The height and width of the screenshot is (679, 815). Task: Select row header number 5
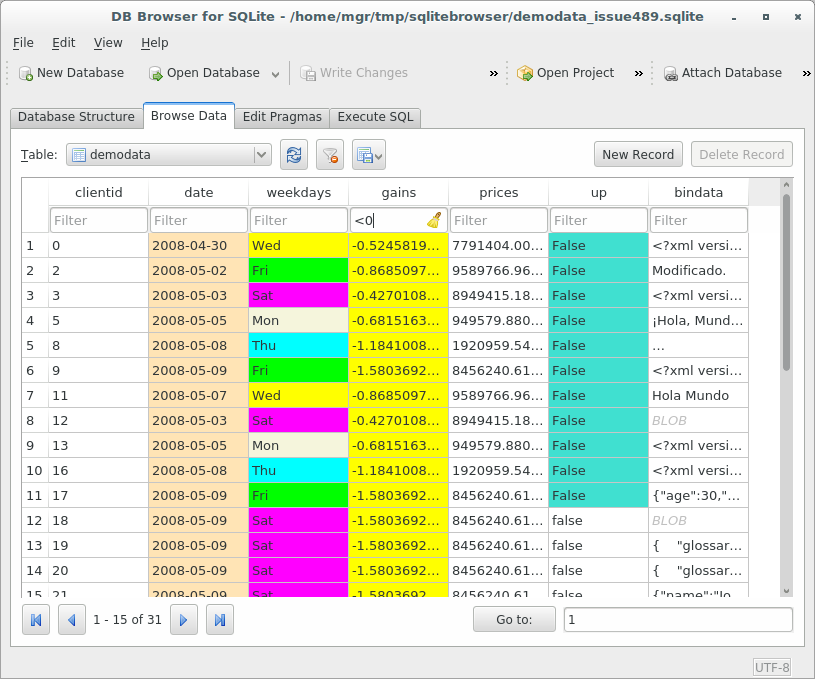pos(35,346)
